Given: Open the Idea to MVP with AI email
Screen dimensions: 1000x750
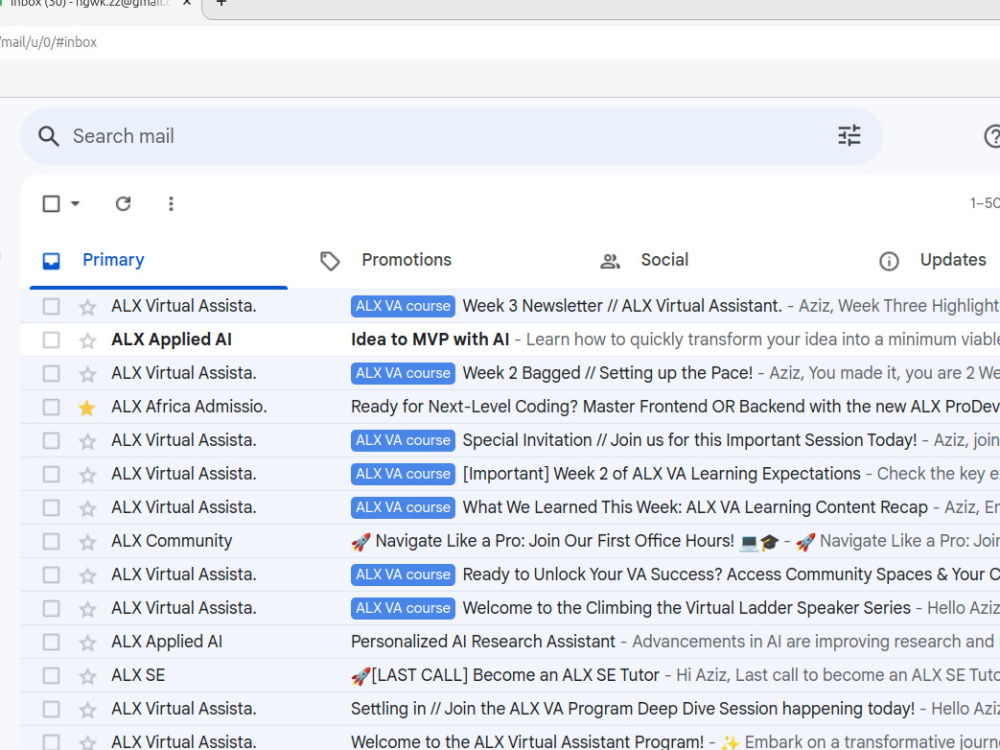Looking at the screenshot, I should 430,339.
